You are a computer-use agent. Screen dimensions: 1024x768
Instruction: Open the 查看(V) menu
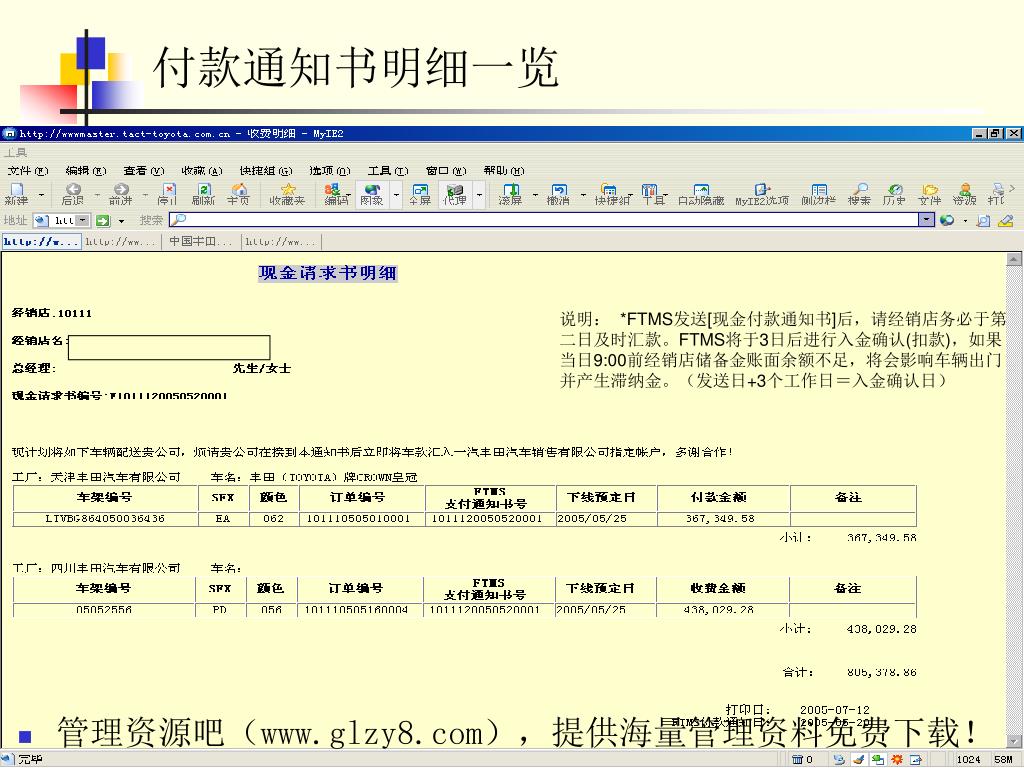tap(144, 171)
